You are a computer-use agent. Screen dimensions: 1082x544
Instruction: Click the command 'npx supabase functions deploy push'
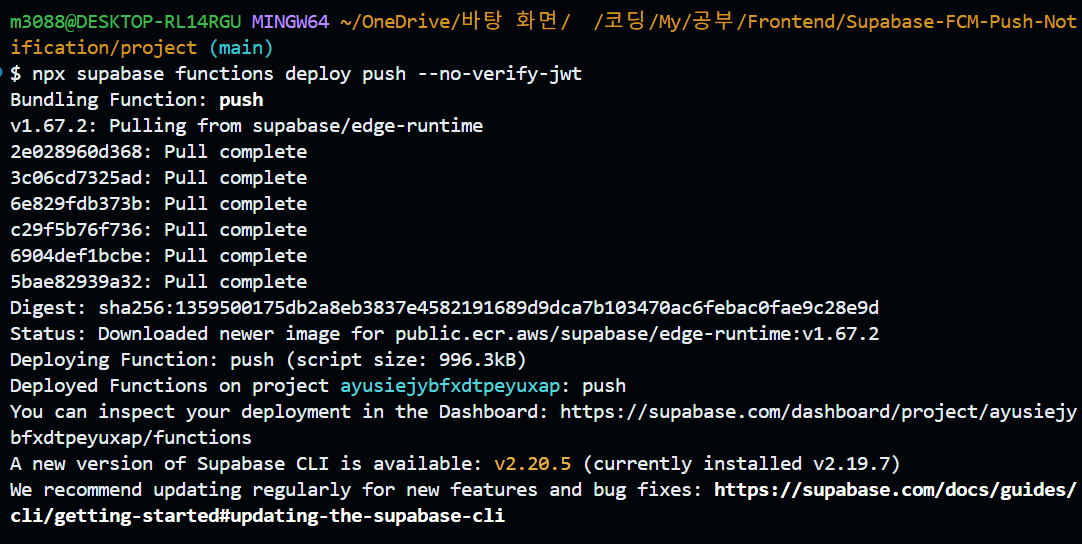click(x=218, y=74)
